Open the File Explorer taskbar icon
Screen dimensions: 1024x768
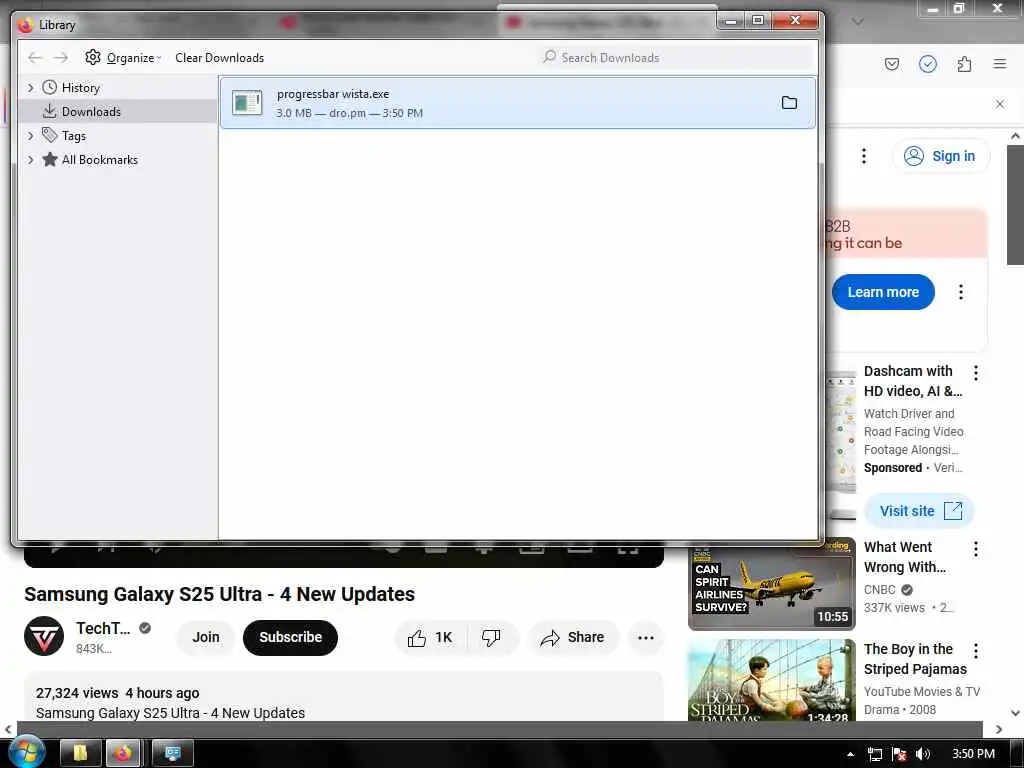(81, 754)
